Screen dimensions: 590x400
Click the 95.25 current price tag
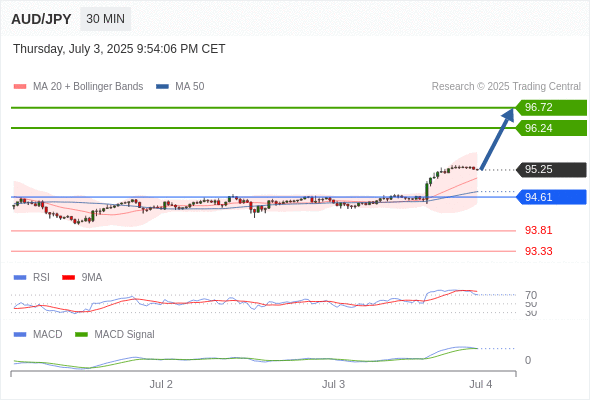click(x=551, y=169)
